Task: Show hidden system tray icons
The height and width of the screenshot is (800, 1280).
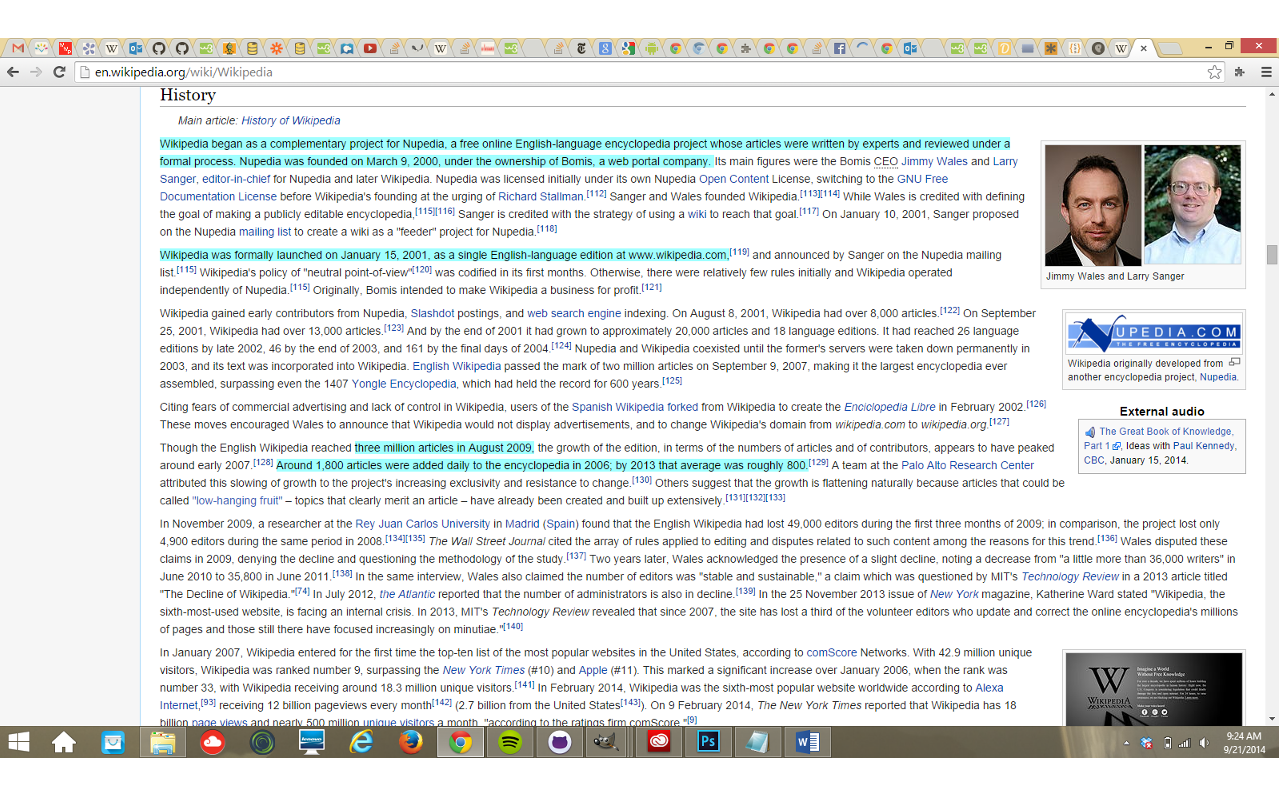Action: pyautogui.click(x=1127, y=743)
